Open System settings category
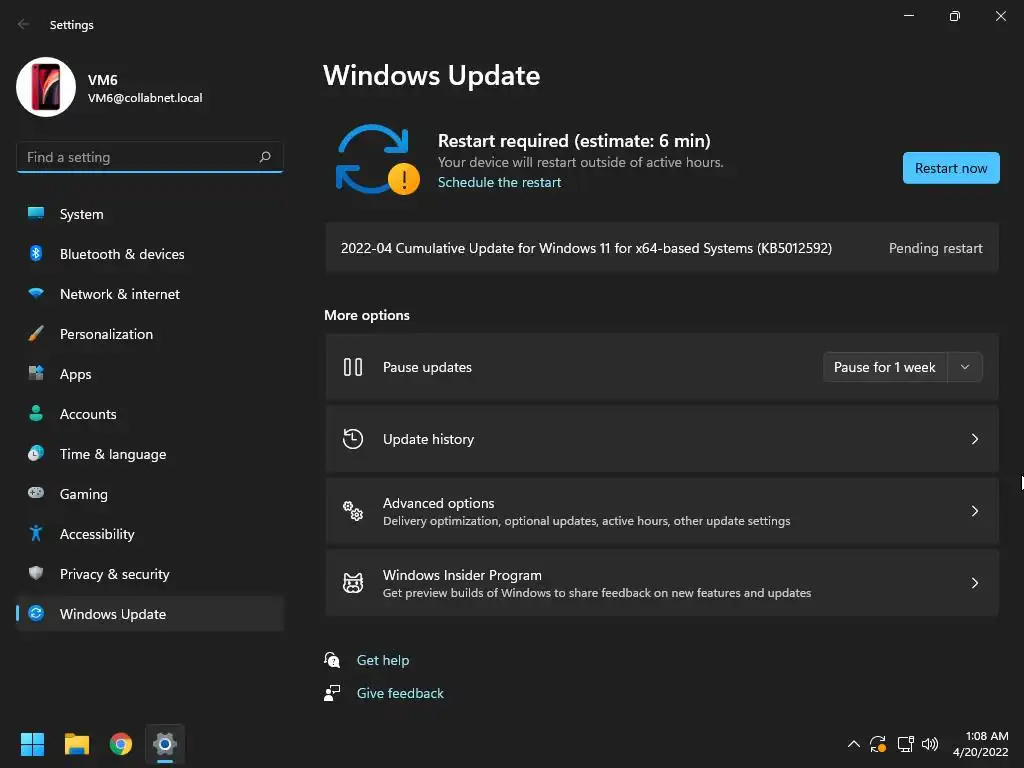Viewport: 1024px width, 768px height. 150,214
